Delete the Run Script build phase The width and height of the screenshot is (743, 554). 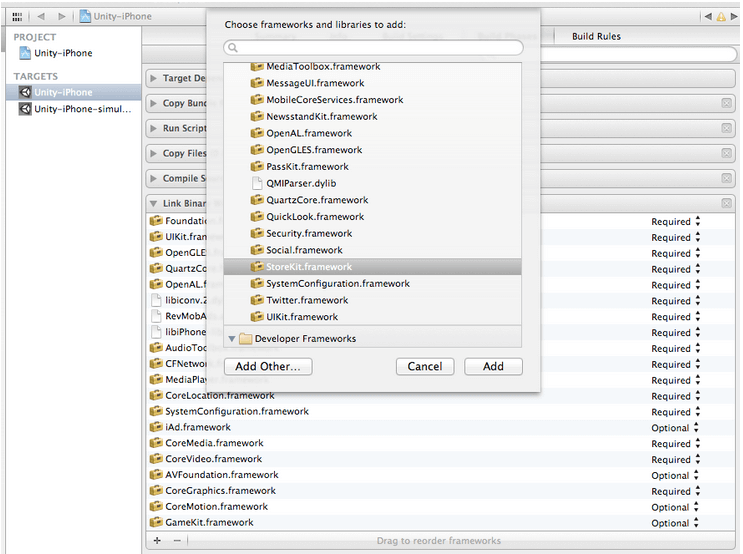[726, 128]
